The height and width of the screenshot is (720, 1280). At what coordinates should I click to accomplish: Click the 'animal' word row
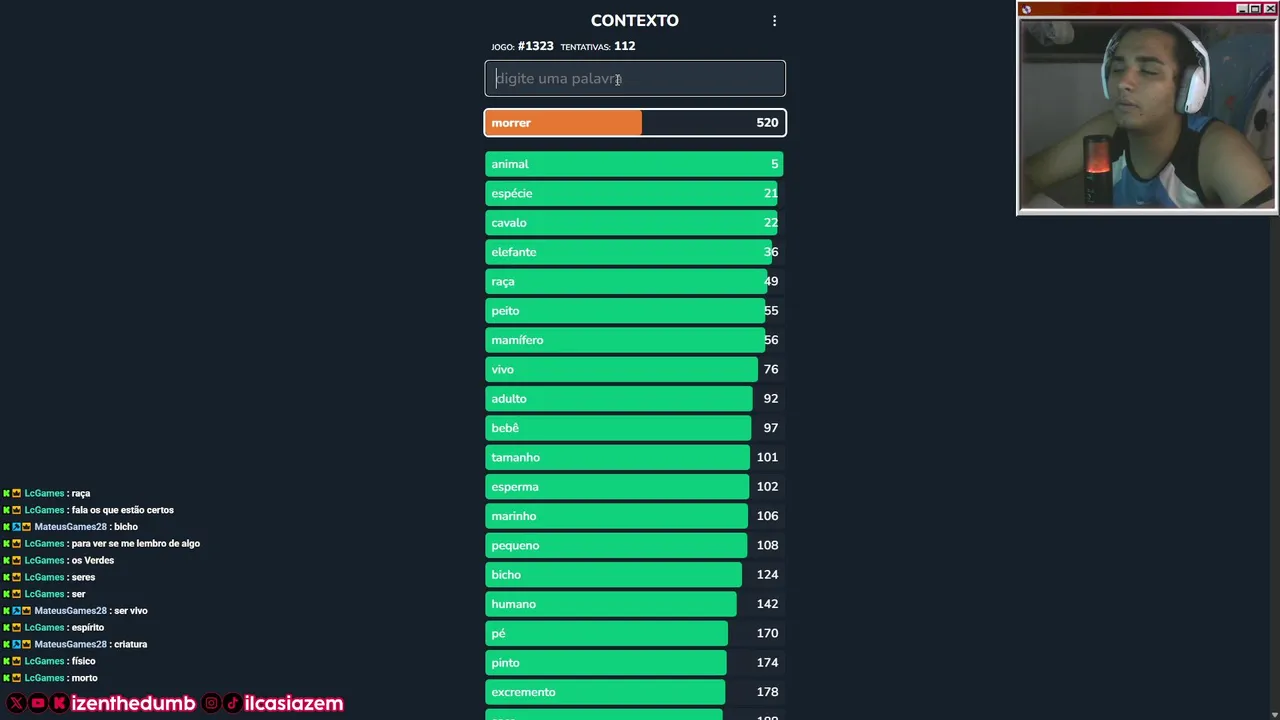pos(635,164)
